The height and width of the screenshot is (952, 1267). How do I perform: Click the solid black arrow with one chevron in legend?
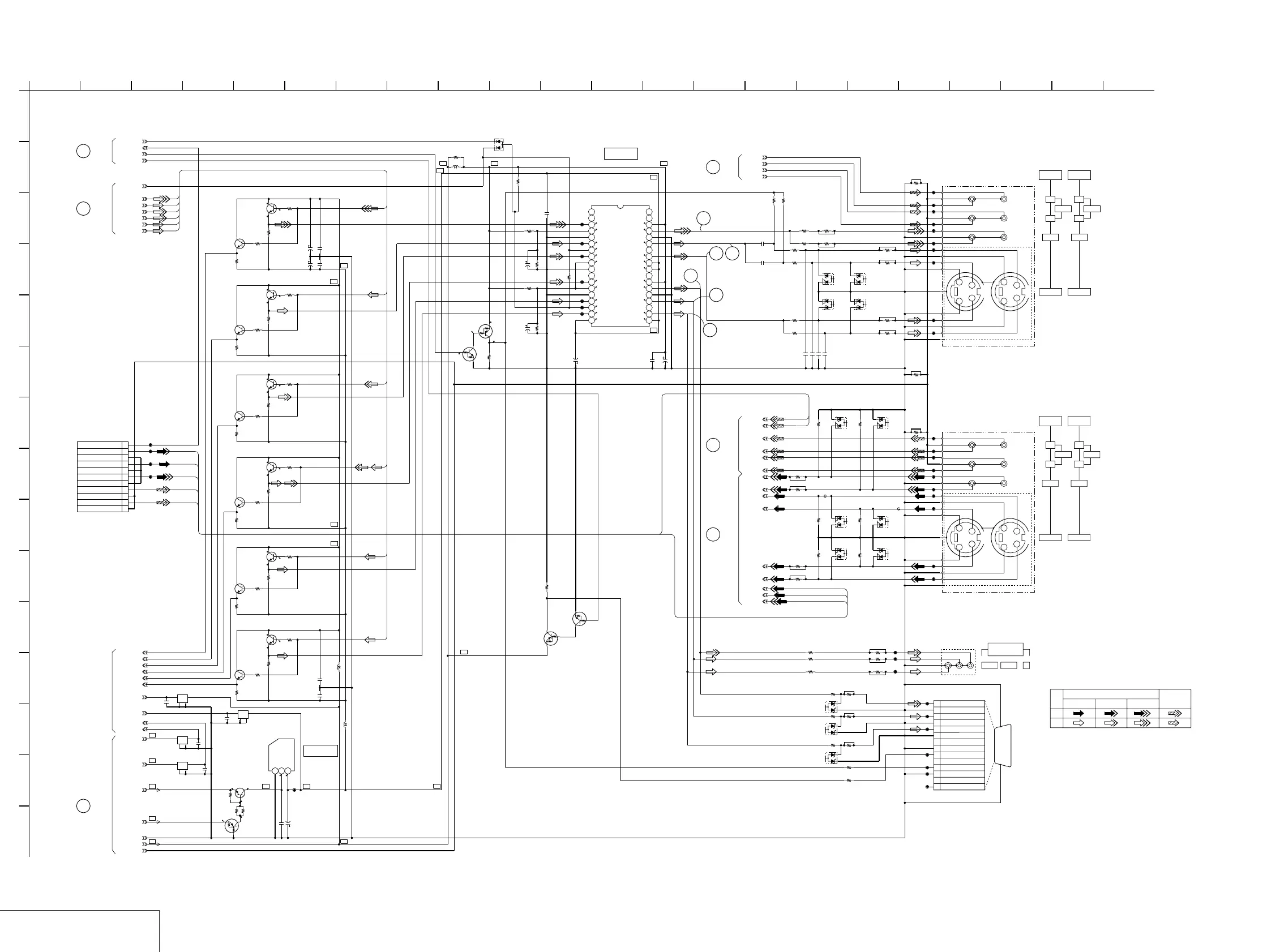tap(1111, 713)
